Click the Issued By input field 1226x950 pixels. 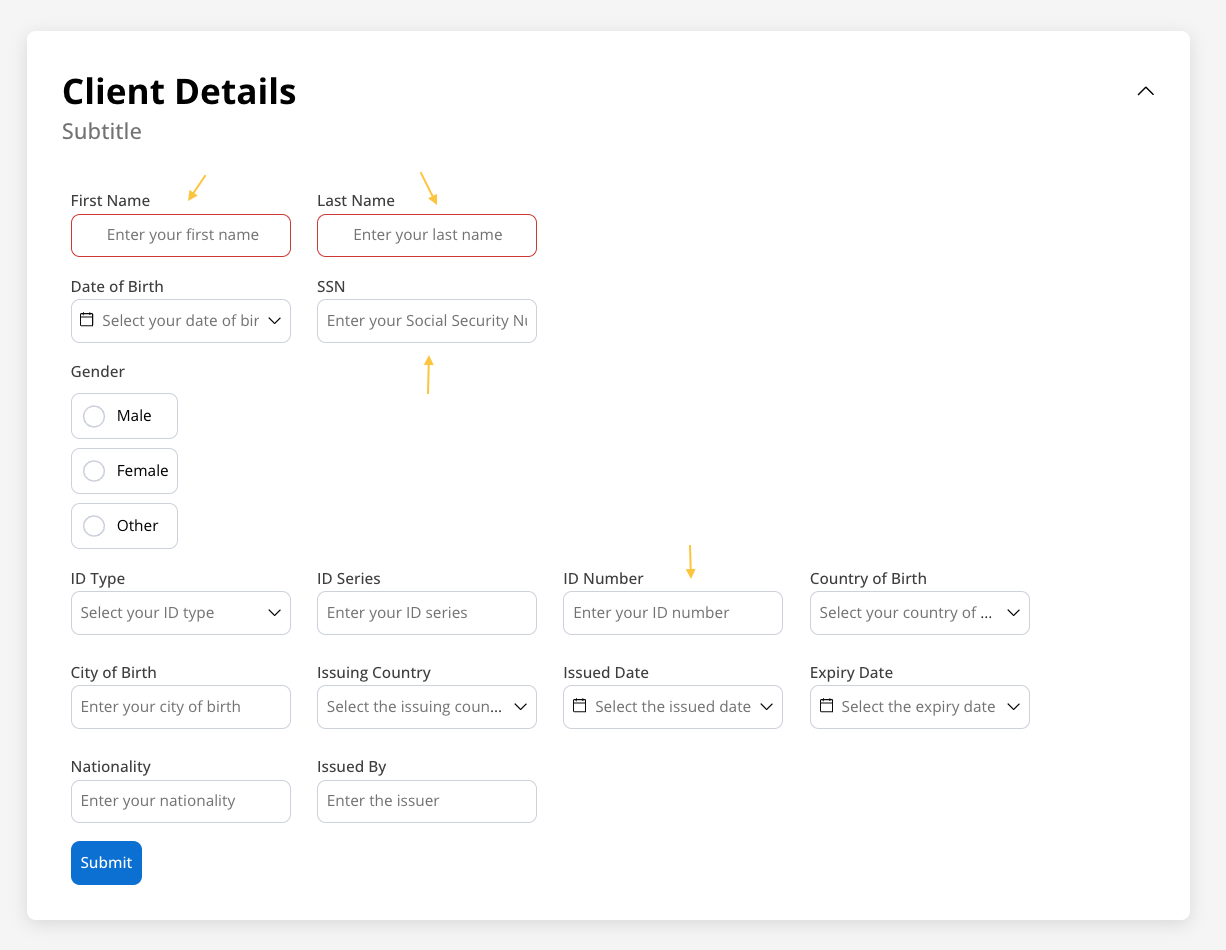427,801
